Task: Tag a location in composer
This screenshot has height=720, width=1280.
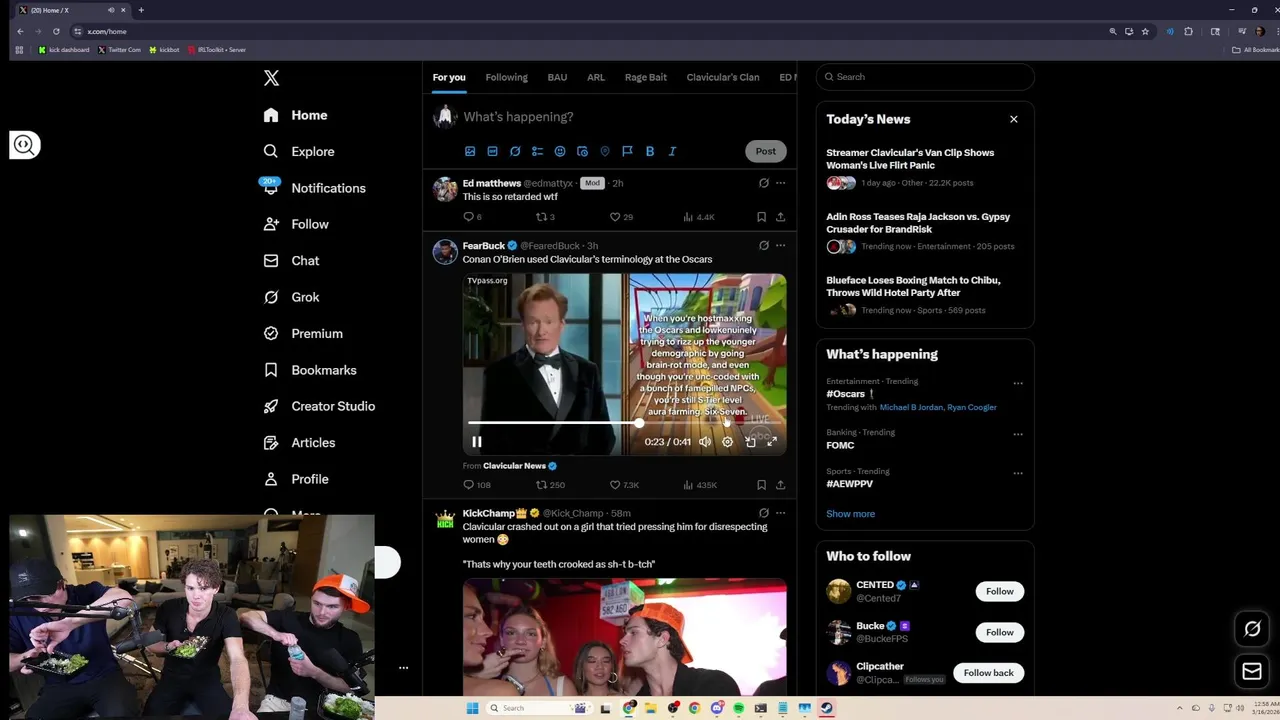Action: pos(605,151)
